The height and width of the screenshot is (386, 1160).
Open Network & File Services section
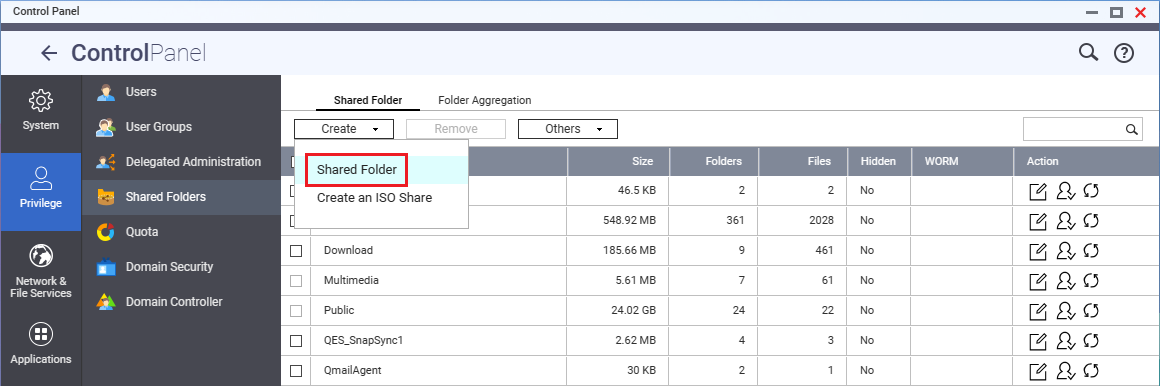pos(41,271)
